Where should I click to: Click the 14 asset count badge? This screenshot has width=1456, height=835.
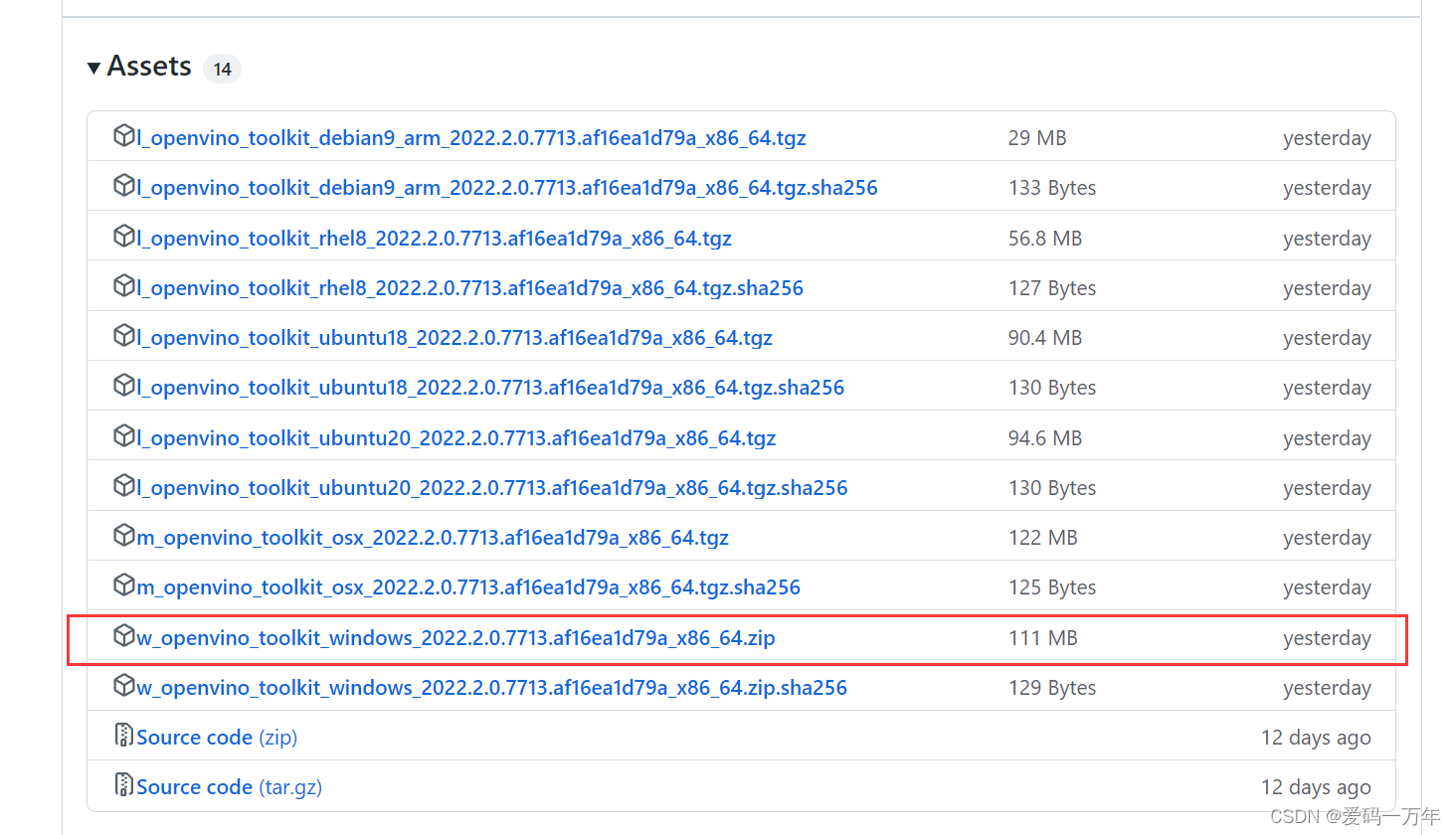click(x=222, y=68)
